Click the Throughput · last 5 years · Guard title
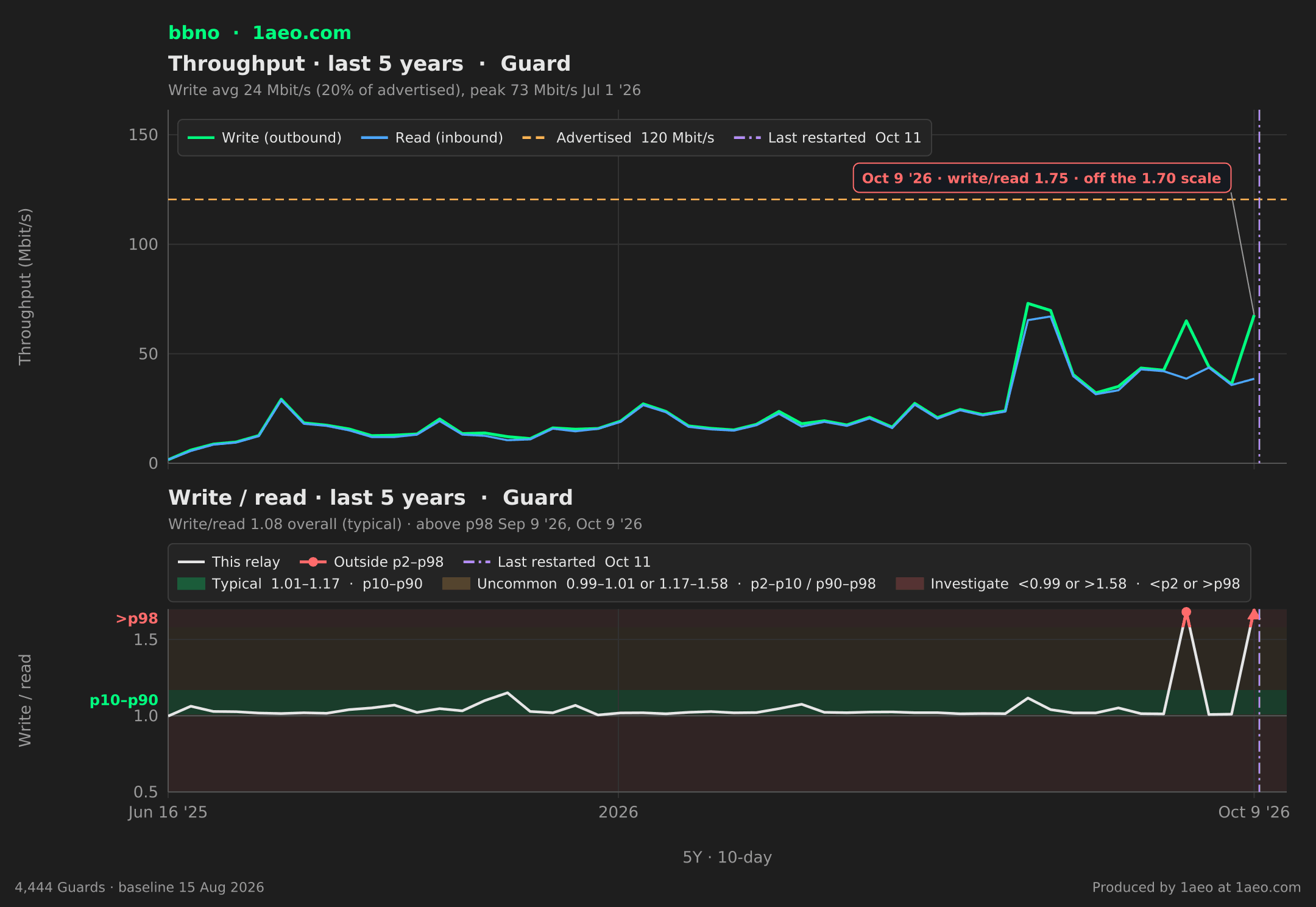 click(x=370, y=64)
